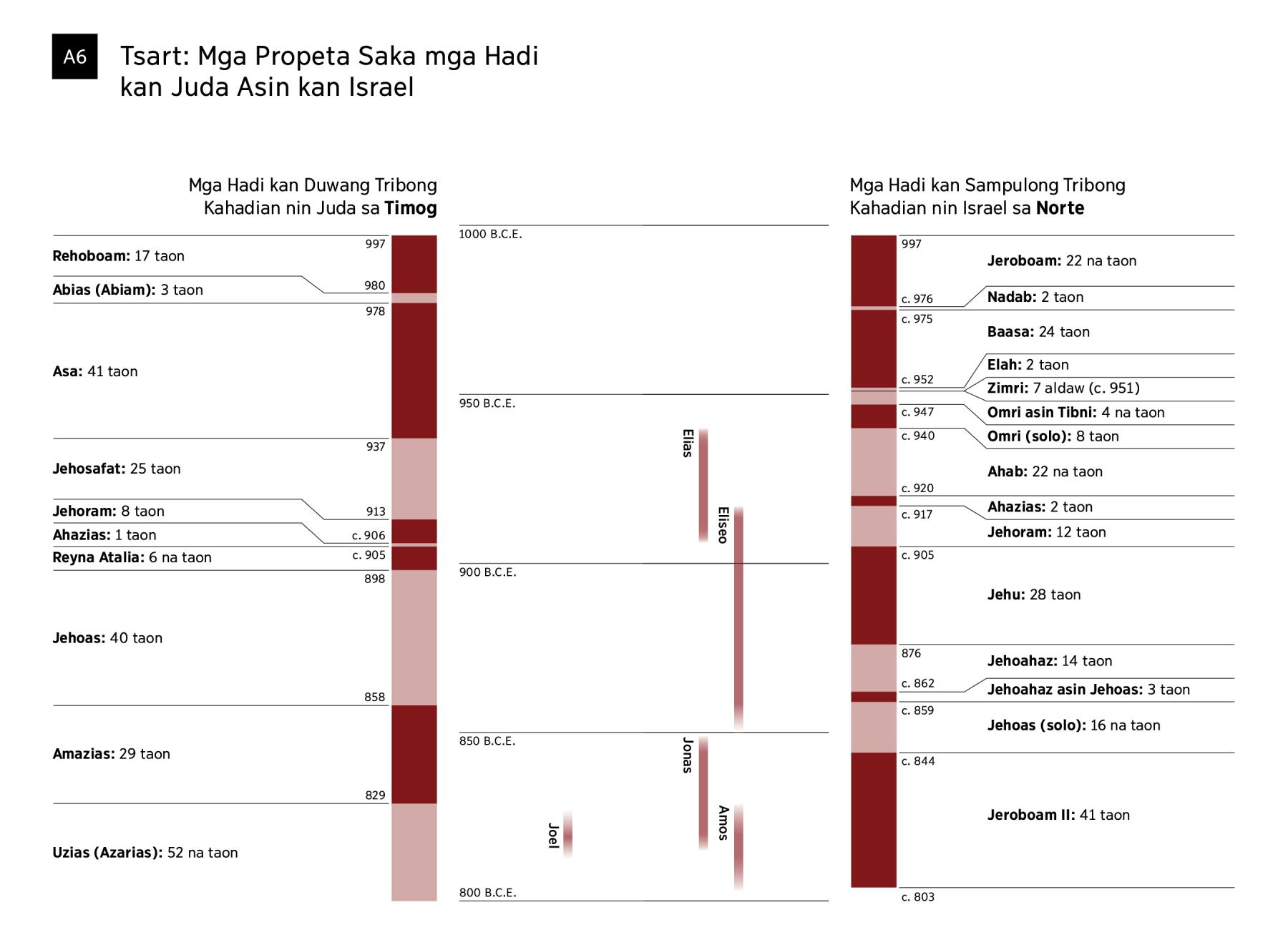Click Jehu's dark red bar segment
The width and height of the screenshot is (1288, 930).
(873, 595)
